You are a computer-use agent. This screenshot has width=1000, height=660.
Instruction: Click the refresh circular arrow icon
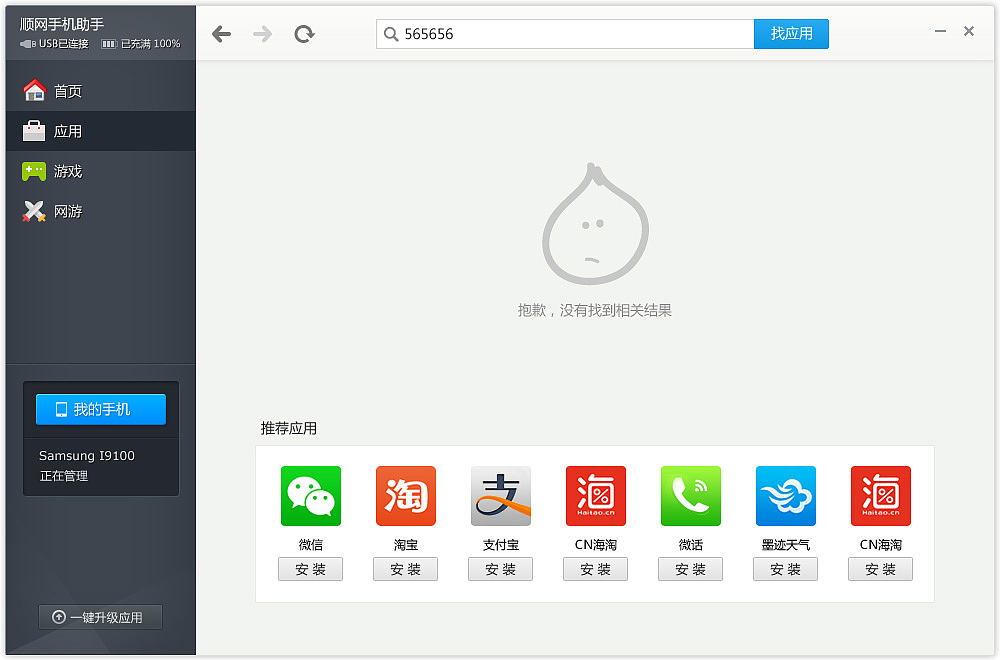click(304, 32)
